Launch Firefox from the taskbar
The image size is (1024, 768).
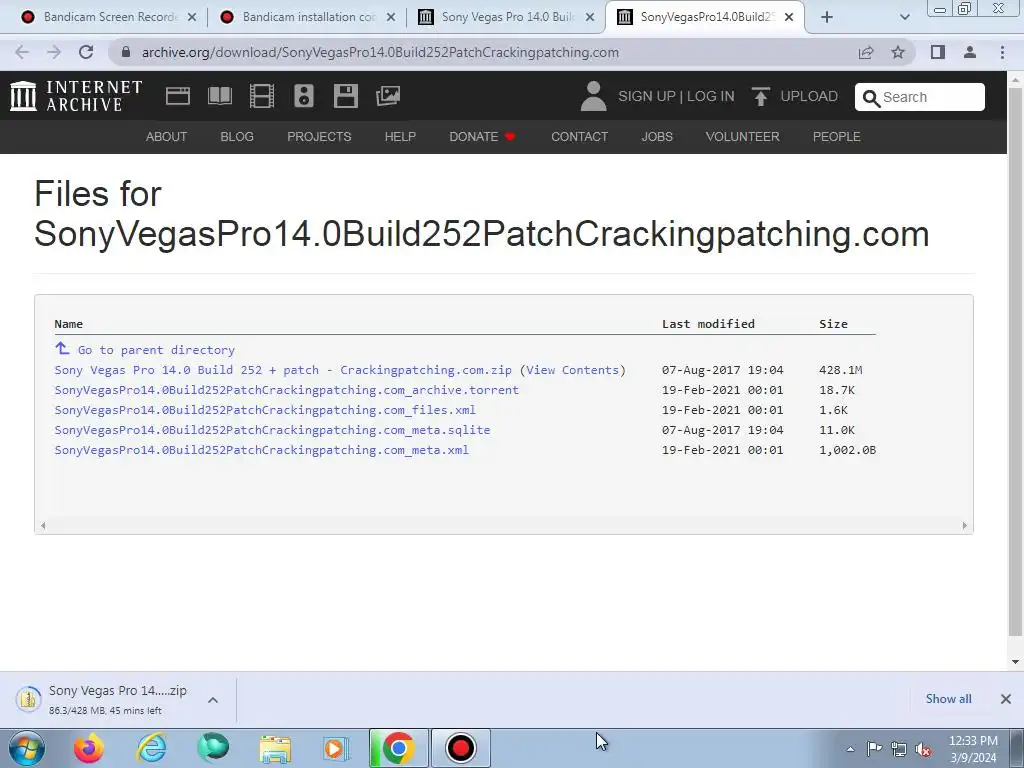click(x=89, y=748)
